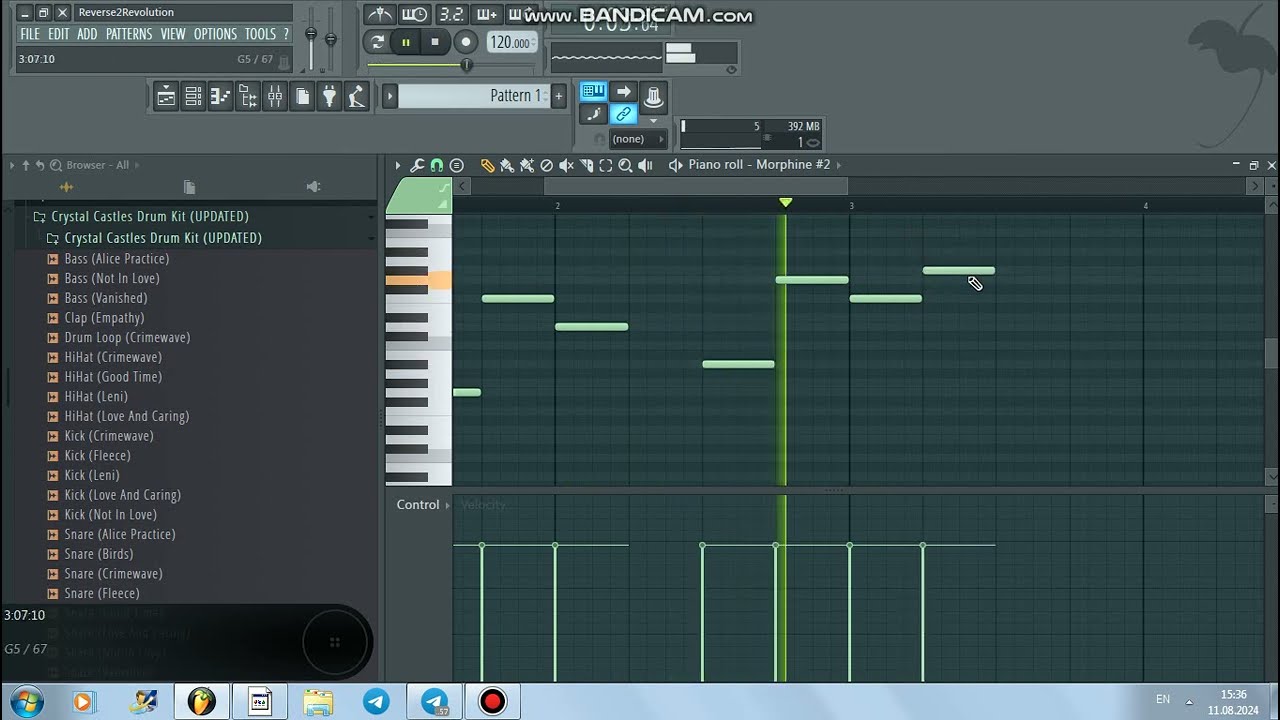
Task: Open the PATTERNS menu
Action: (x=129, y=34)
